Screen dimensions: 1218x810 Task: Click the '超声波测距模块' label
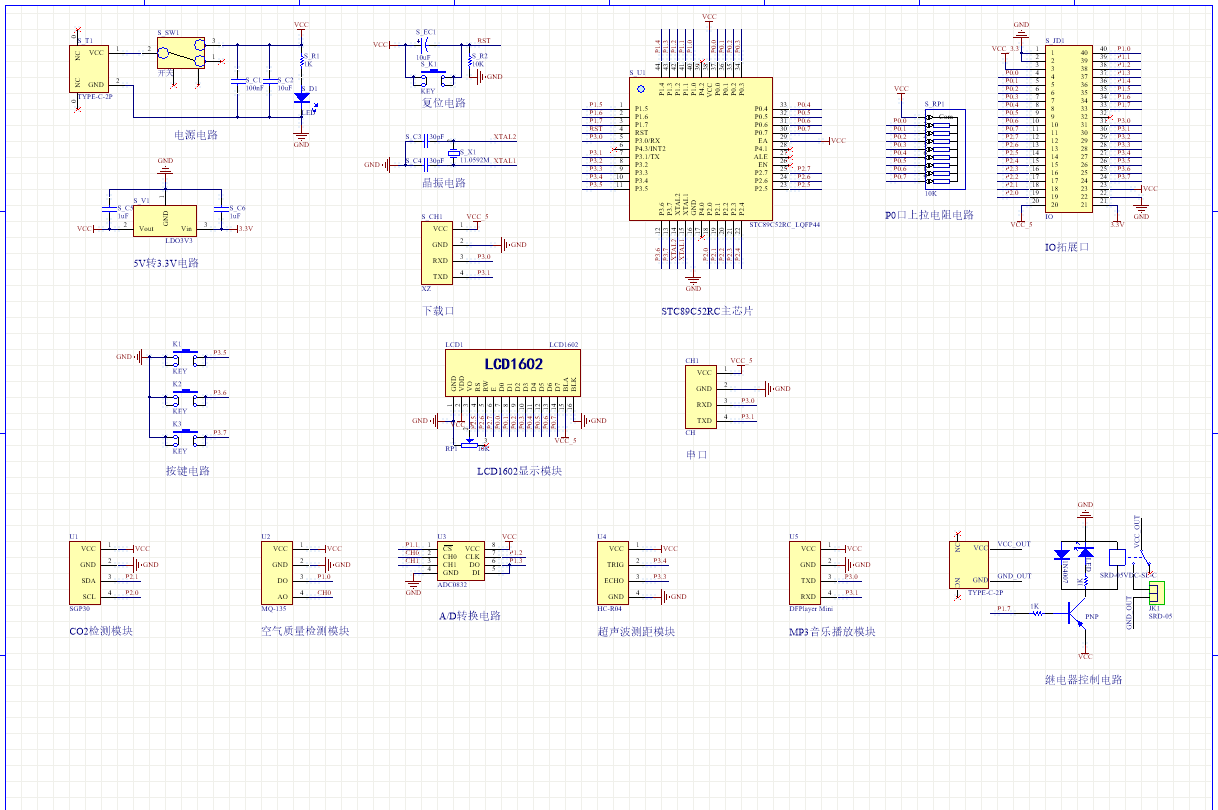point(636,631)
